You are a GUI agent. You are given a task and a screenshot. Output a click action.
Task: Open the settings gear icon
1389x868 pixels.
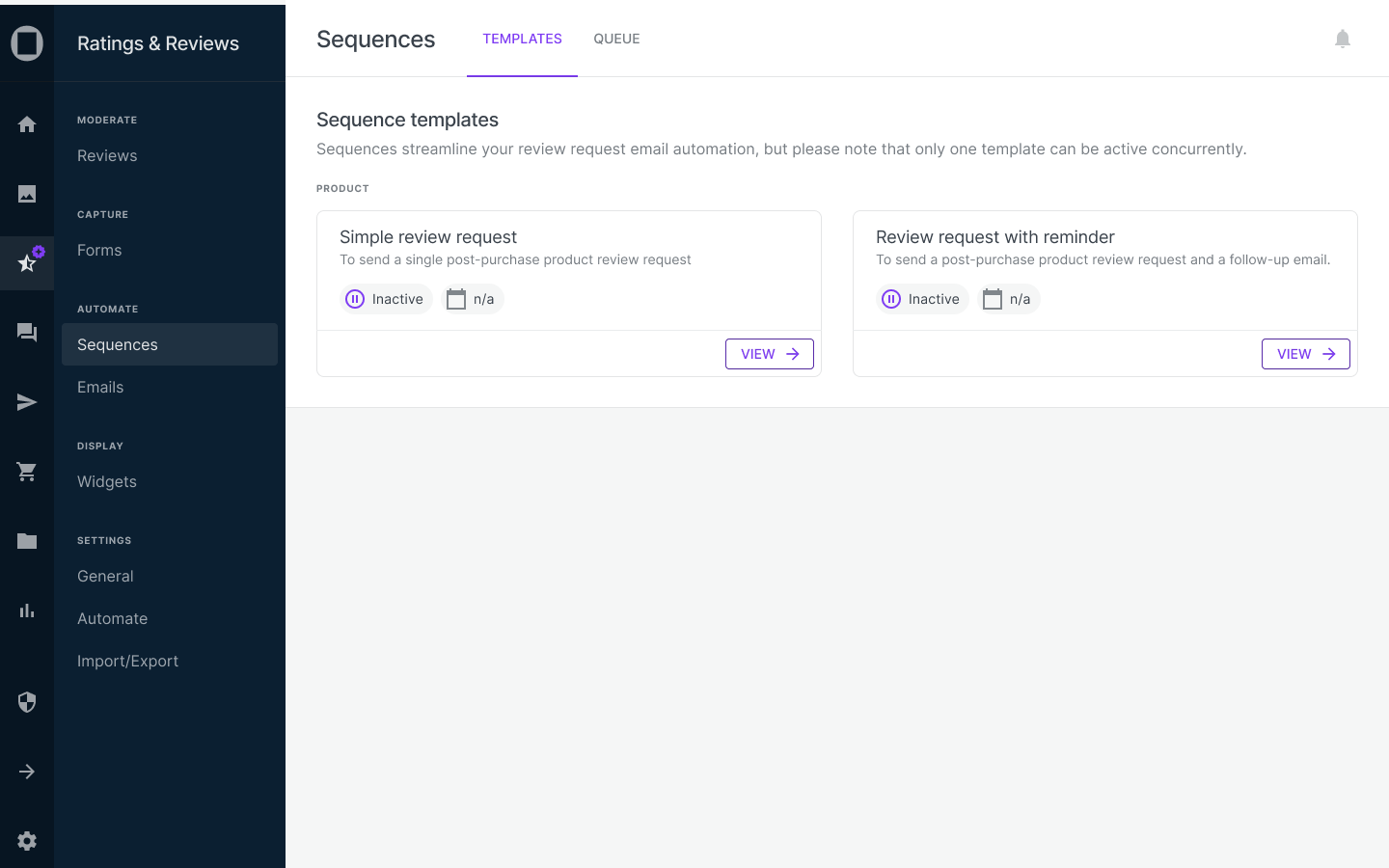pyautogui.click(x=27, y=841)
